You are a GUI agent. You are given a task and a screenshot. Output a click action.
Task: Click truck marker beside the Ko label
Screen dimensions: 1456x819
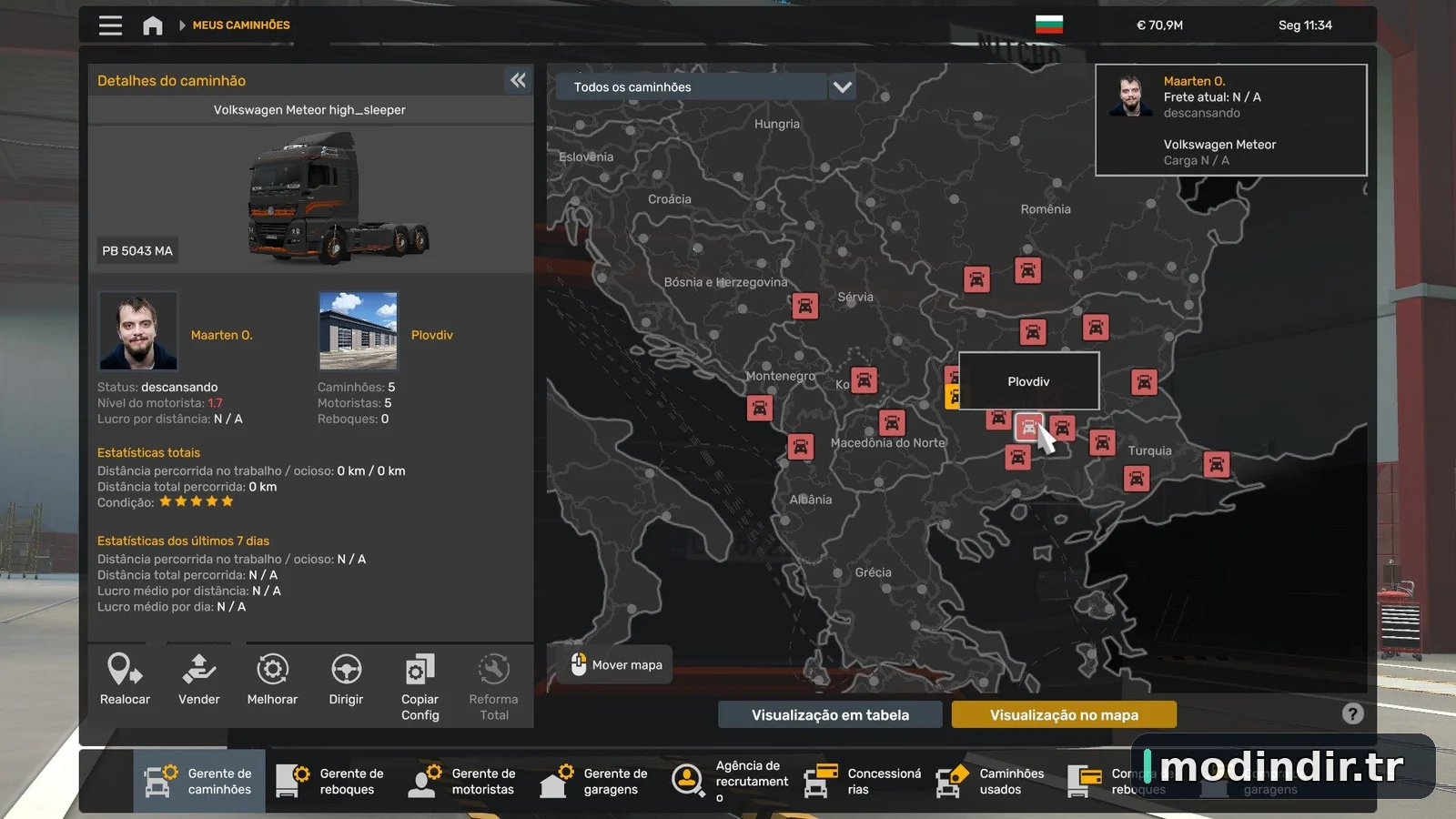pos(864,379)
